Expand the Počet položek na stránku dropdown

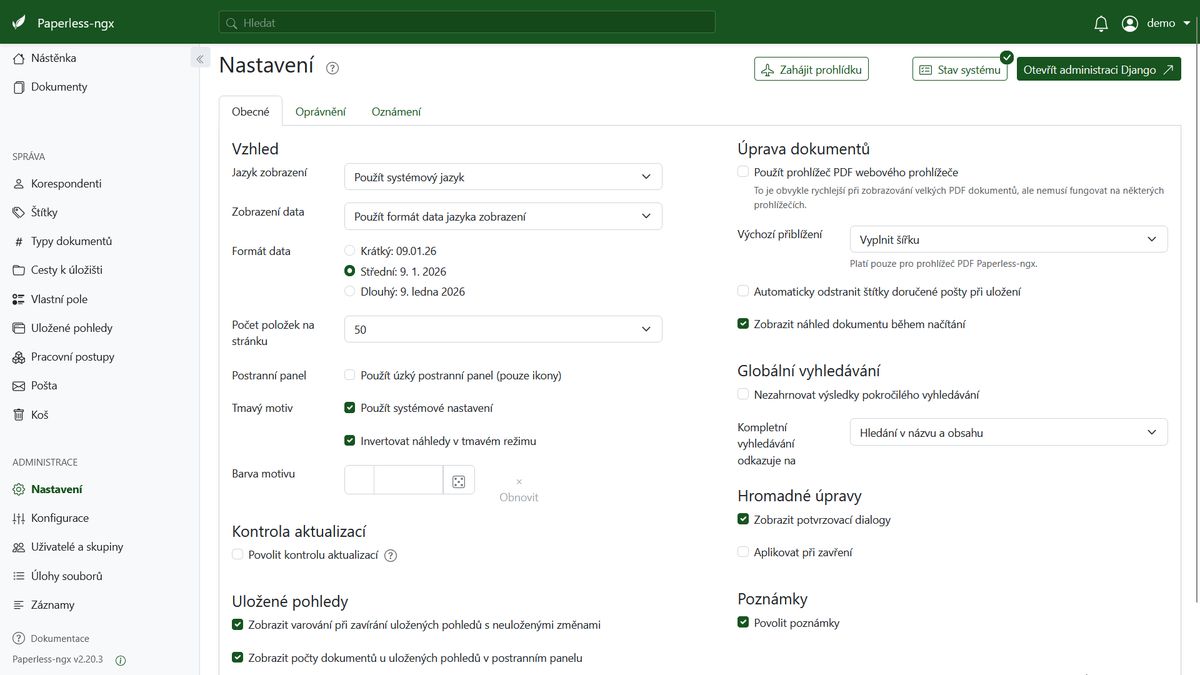pyautogui.click(x=502, y=329)
